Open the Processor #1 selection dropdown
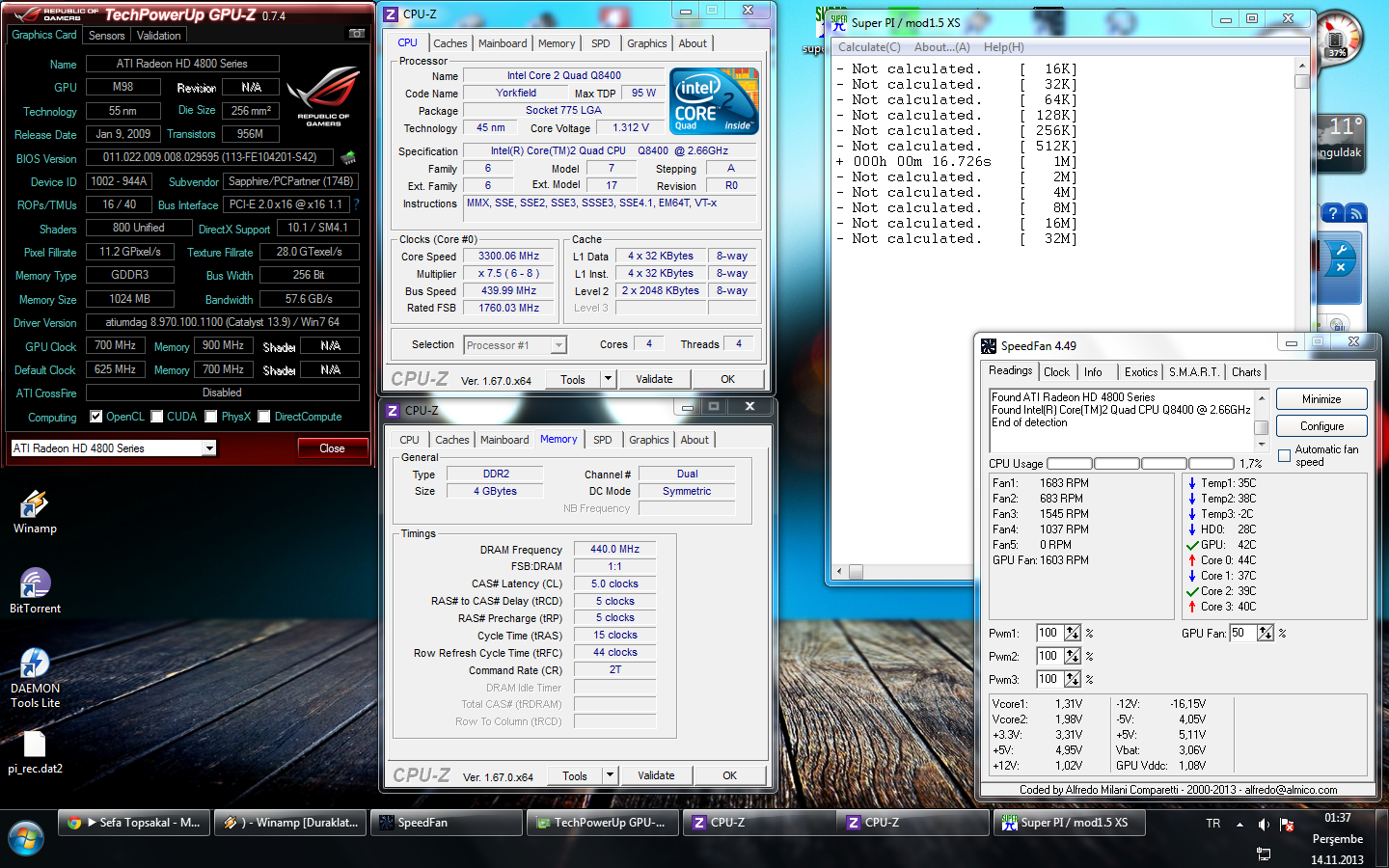This screenshot has width=1389, height=868. click(x=558, y=345)
